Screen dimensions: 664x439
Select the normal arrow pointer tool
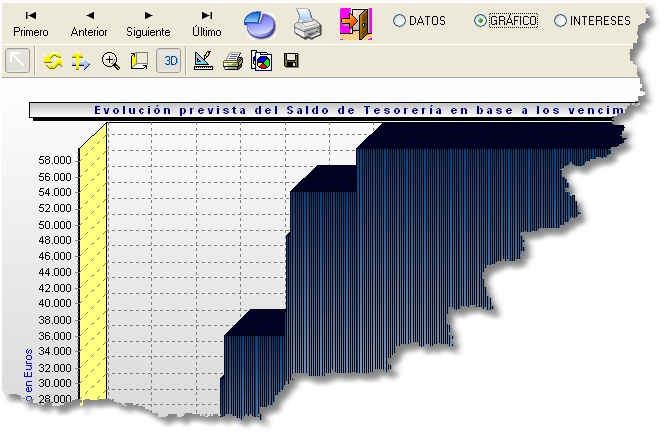[x=17, y=61]
